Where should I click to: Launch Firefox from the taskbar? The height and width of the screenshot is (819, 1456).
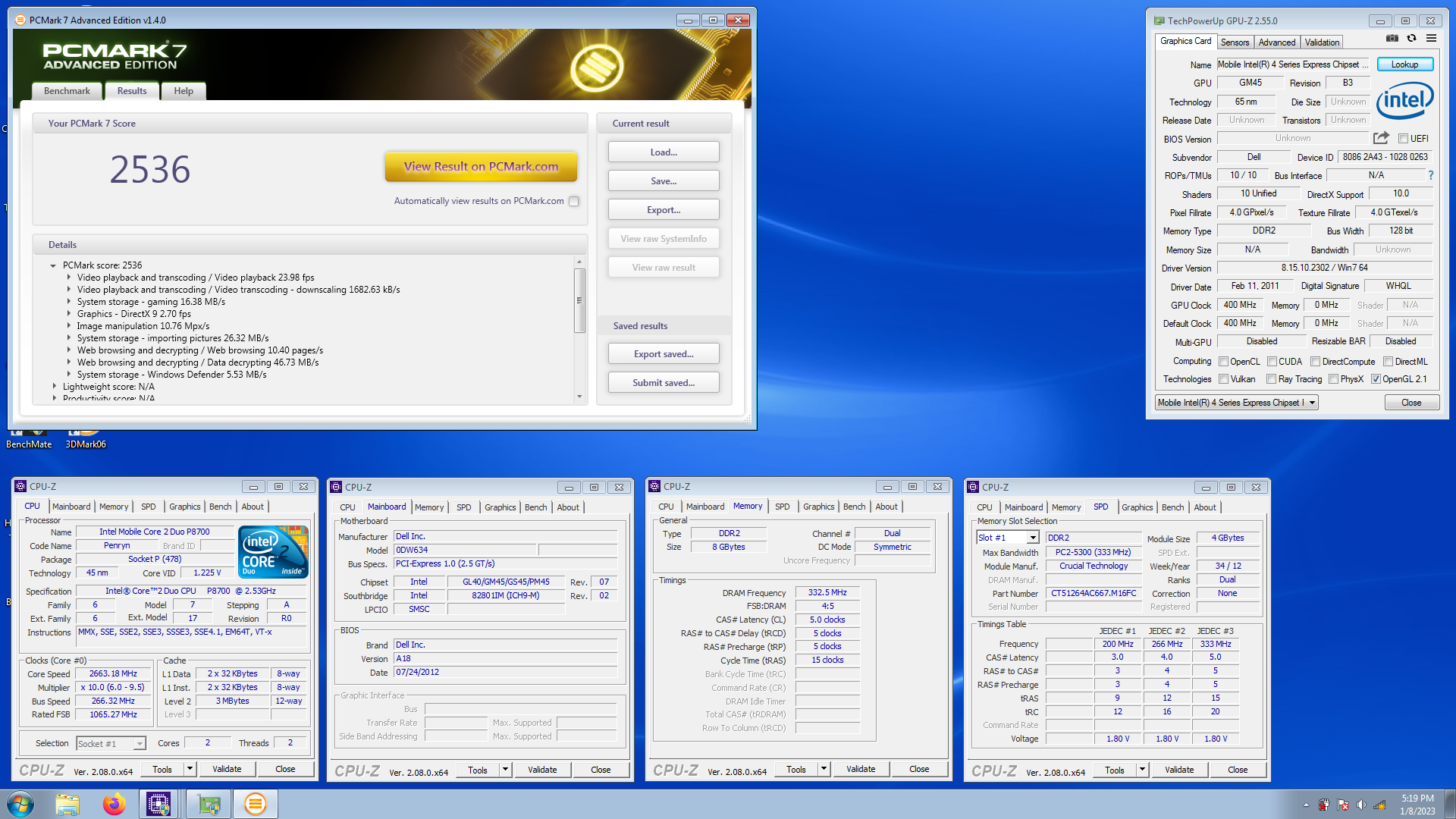click(114, 804)
